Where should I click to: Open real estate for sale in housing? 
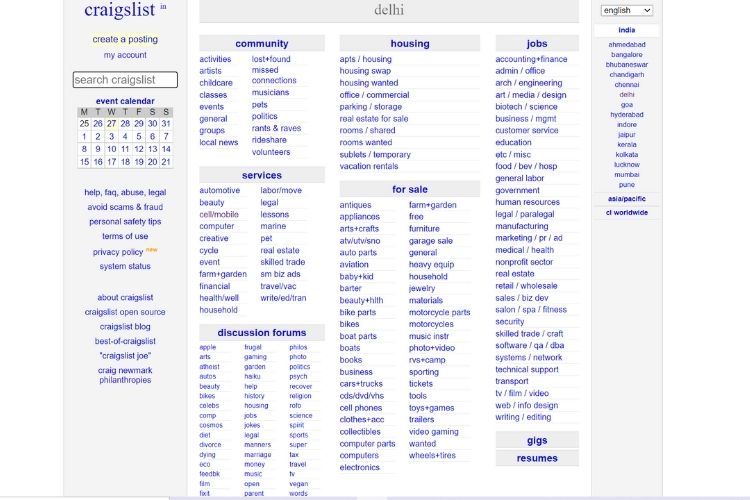(374, 119)
